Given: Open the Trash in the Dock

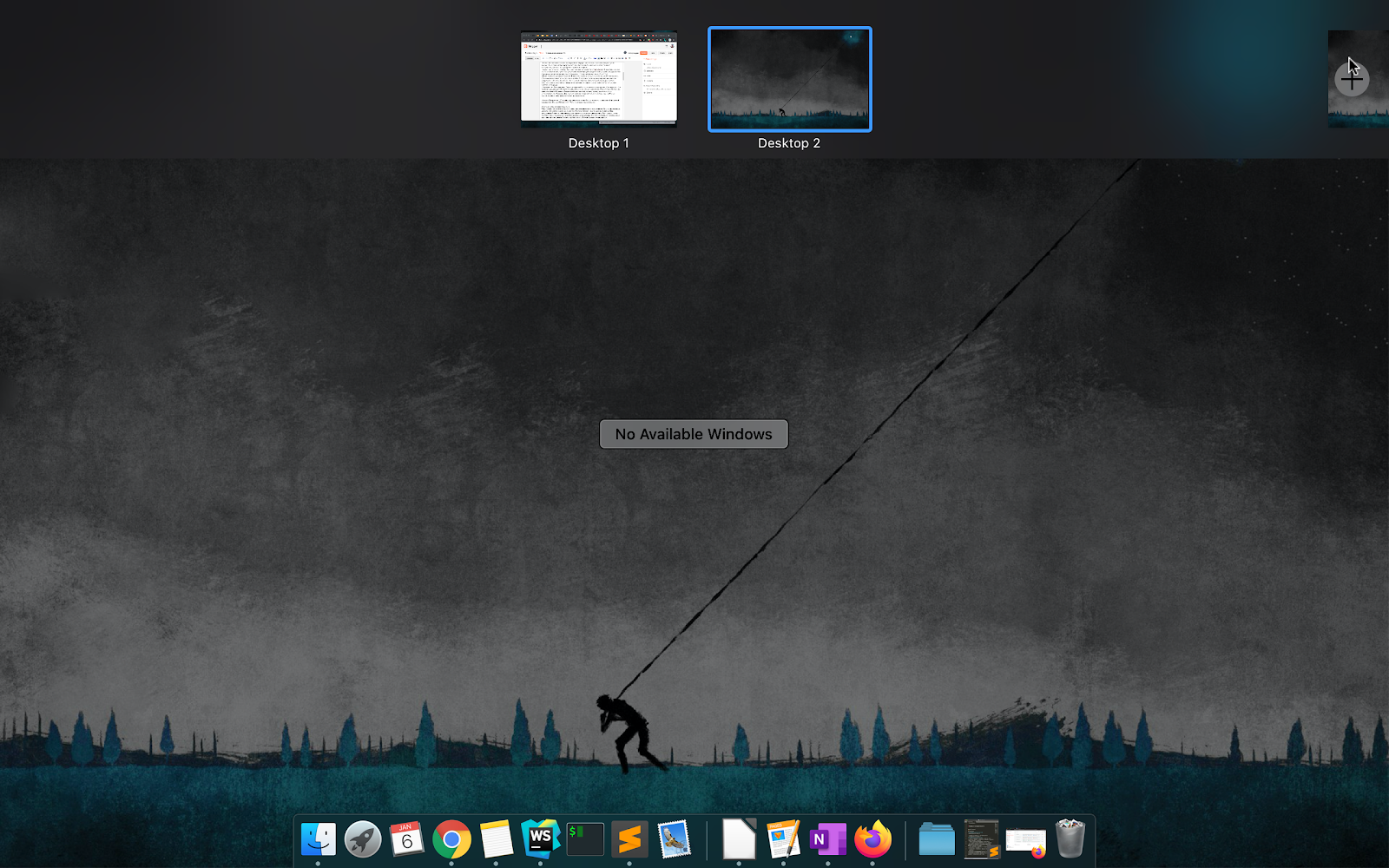Looking at the screenshot, I should tap(1070, 839).
